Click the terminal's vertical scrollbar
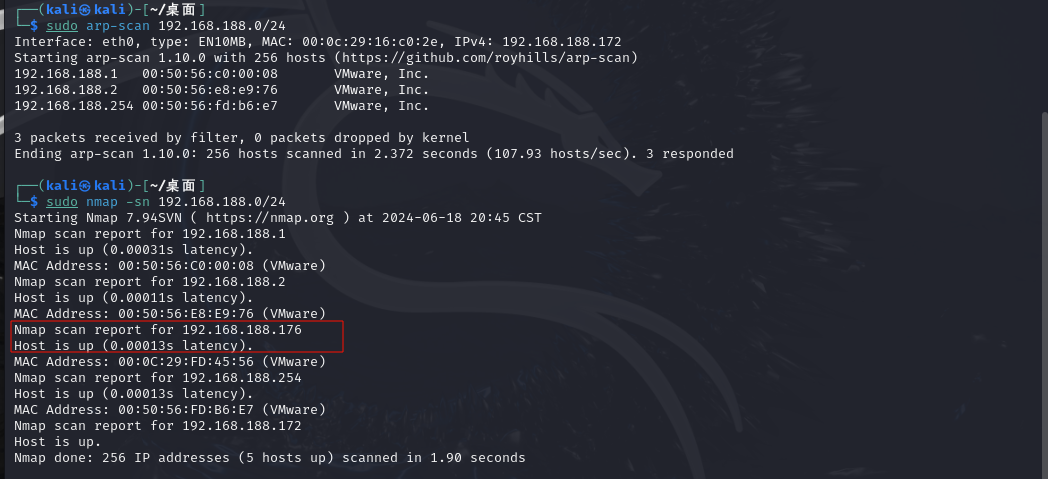 [x=1044, y=294]
